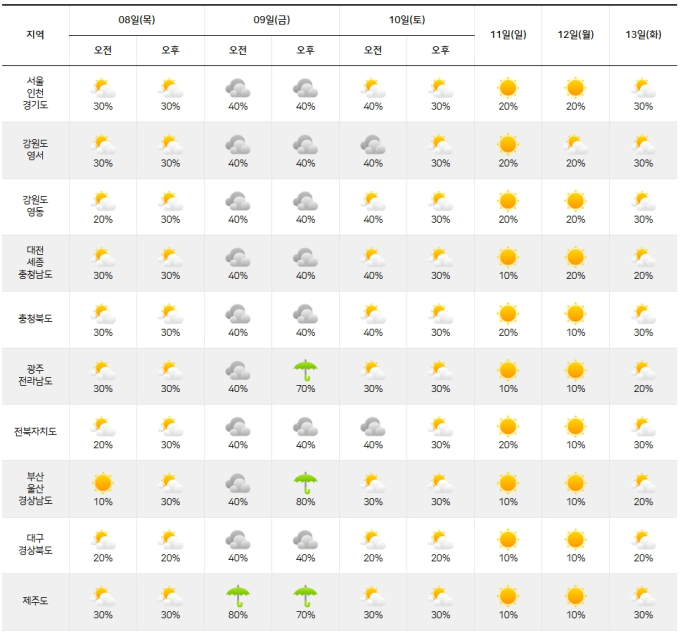The width and height of the screenshot is (680, 633).
Task: Click the 09일(금) date header
Action: pyautogui.click(x=272, y=20)
